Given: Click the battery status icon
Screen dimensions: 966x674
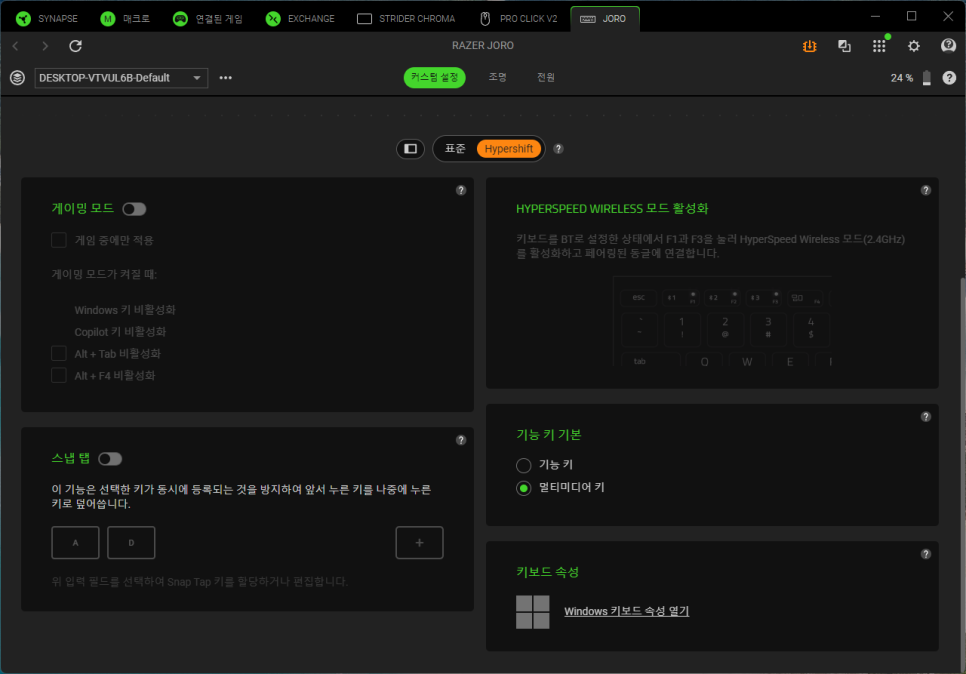Looking at the screenshot, I should coord(927,78).
